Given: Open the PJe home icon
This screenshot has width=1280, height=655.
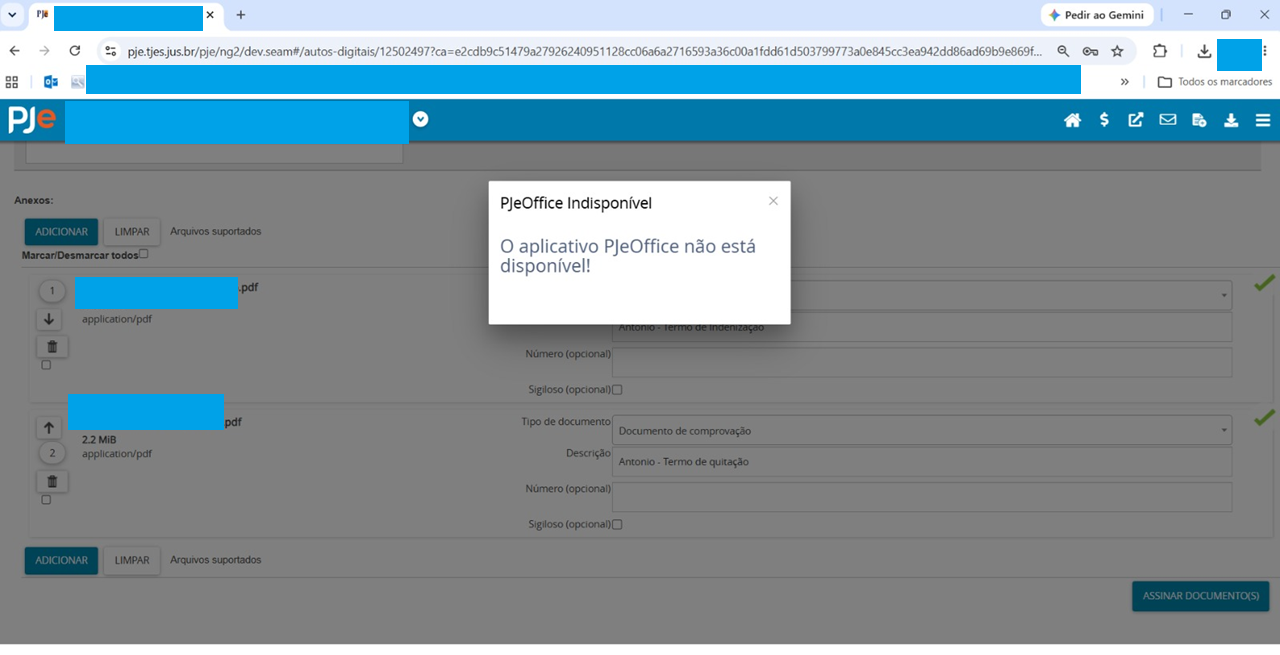Looking at the screenshot, I should point(1072,120).
